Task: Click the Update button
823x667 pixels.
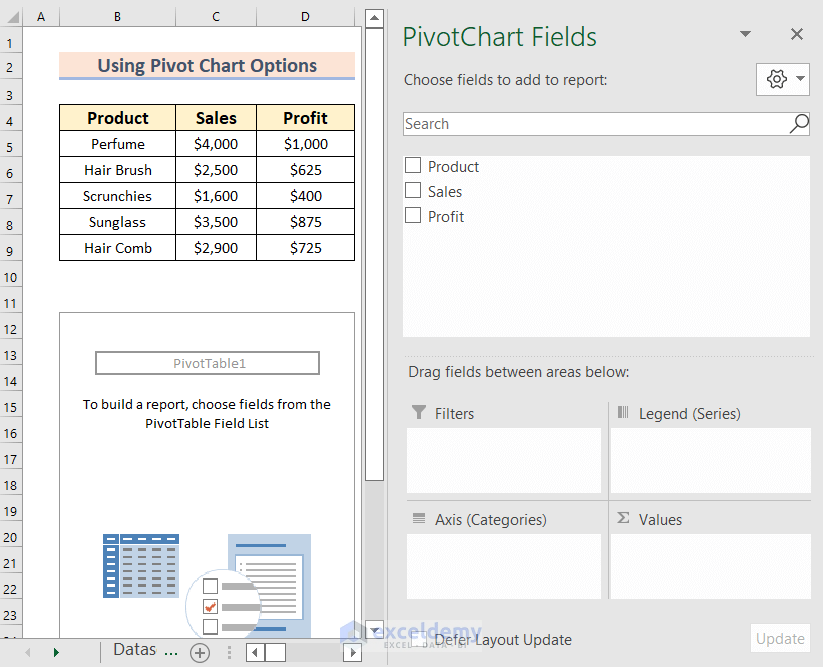Action: [x=780, y=639]
